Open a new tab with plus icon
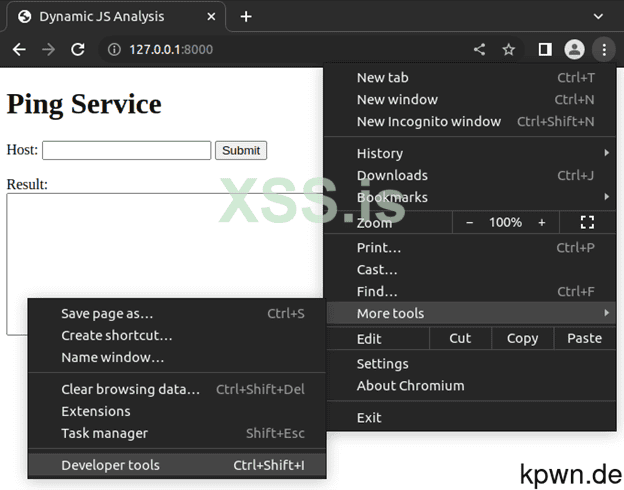Viewport: 624px width, 490px height. pyautogui.click(x=246, y=17)
